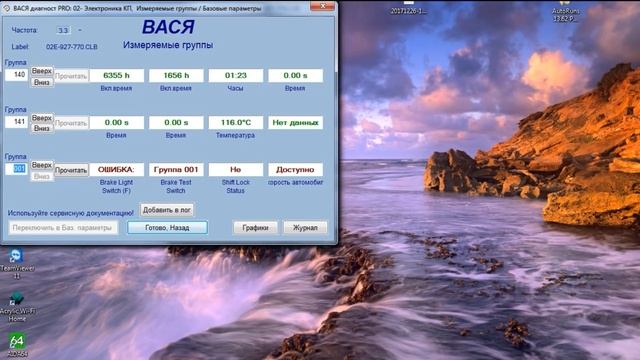This screenshot has height=360, width=640.
Task: Close the ВАСЯ diagnost window
Action: (322, 6)
